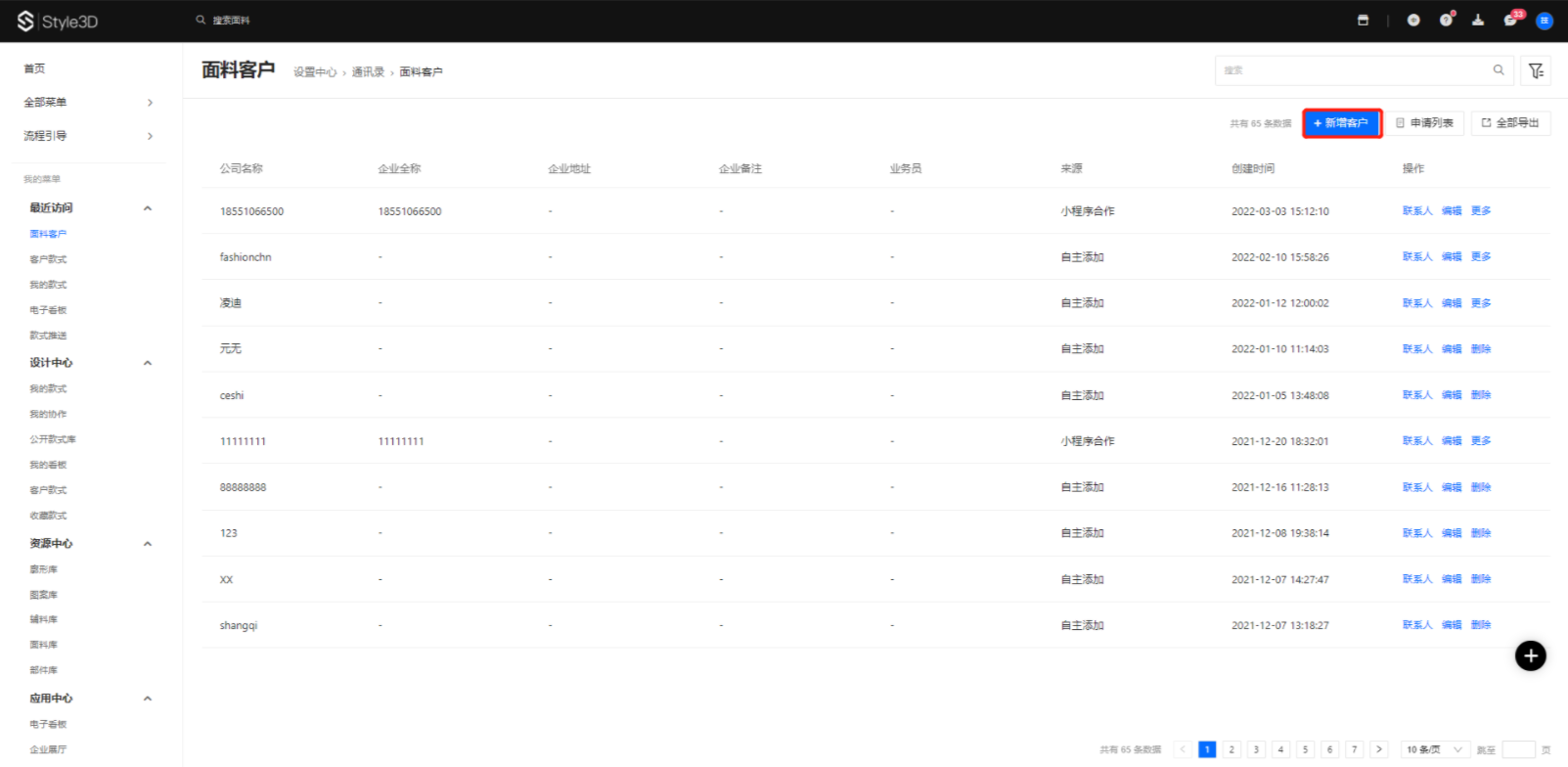Click the Style3D logo icon
Viewport: 1568px width, 767px height.
pyautogui.click(x=25, y=21)
